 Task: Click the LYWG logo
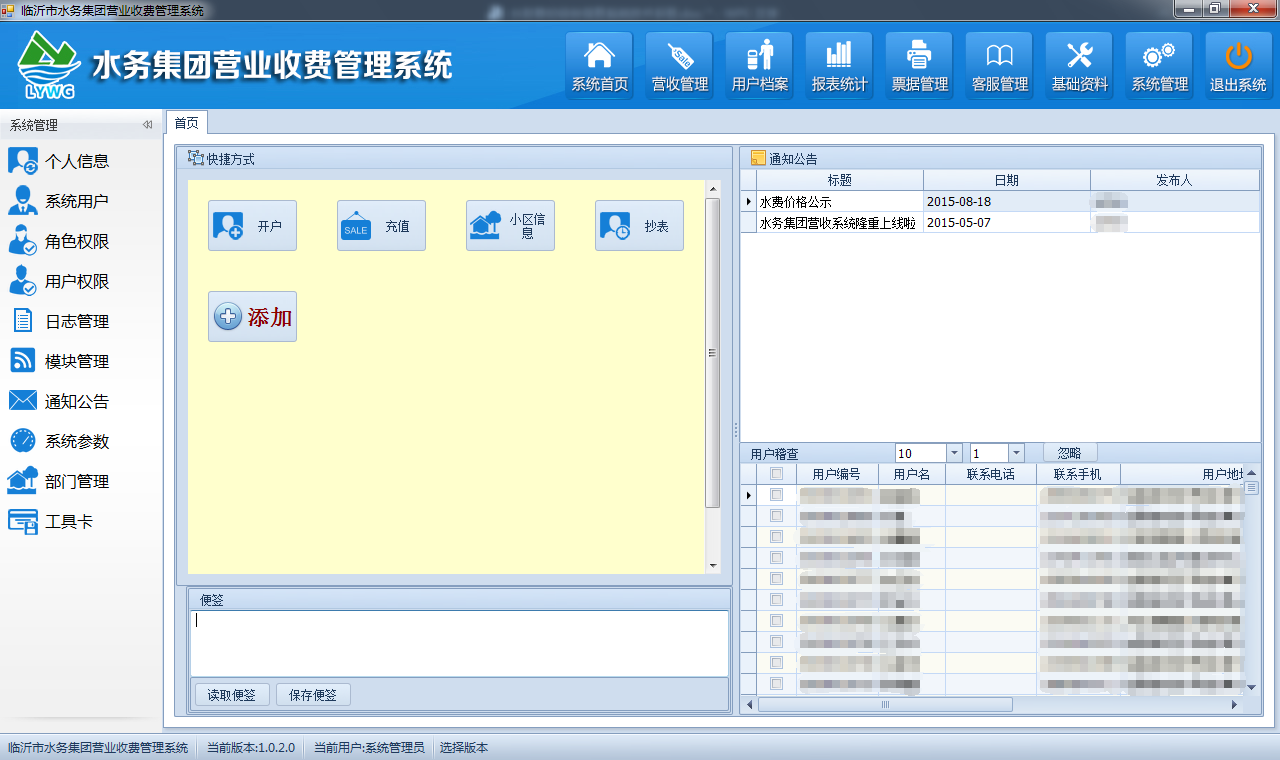coord(47,67)
